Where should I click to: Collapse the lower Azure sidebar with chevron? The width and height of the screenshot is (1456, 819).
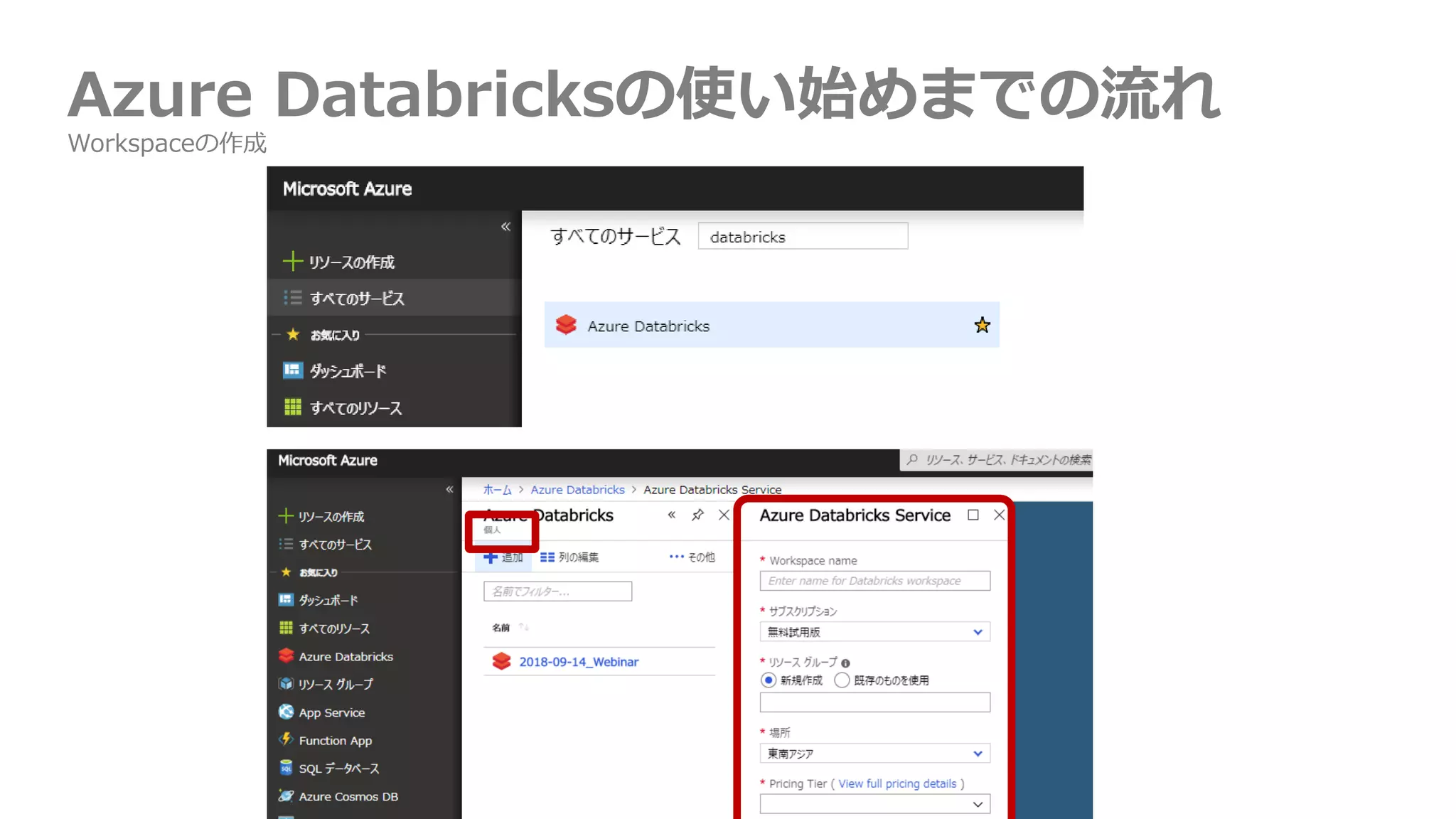point(449,489)
